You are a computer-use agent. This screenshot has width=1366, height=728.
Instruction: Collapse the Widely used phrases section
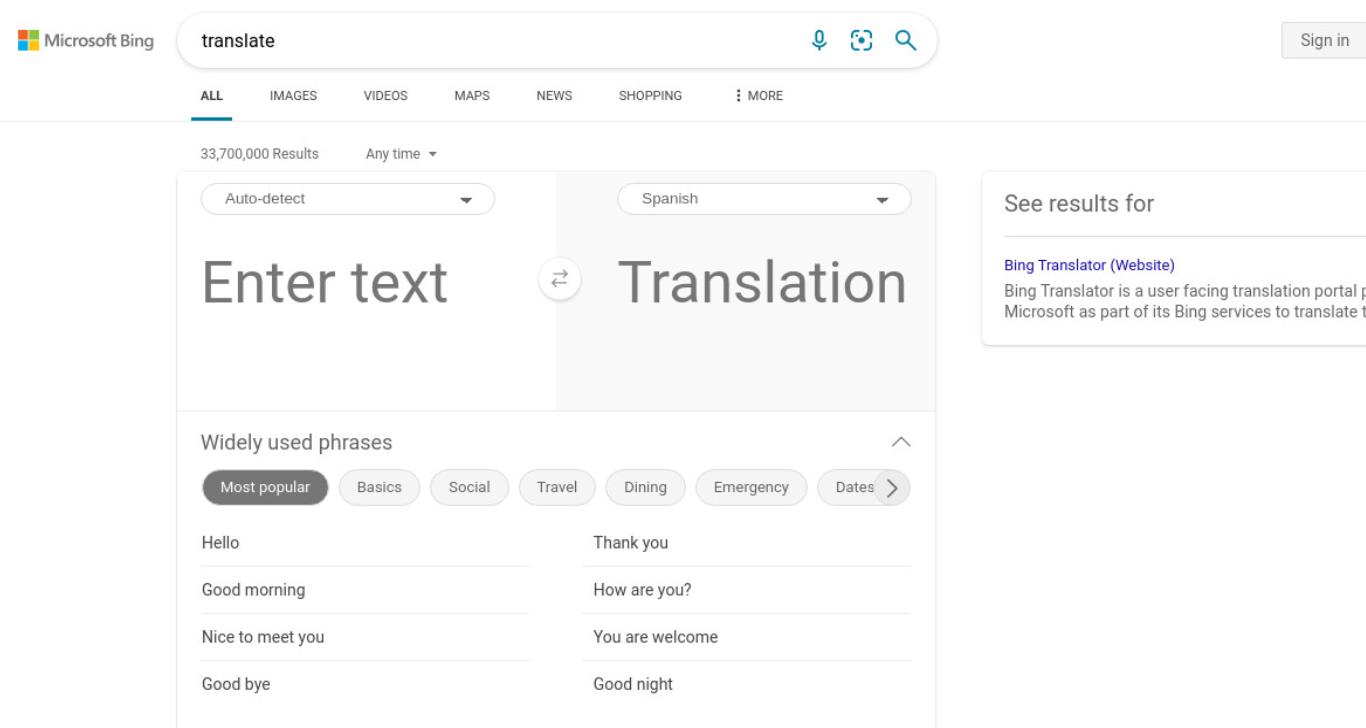(x=900, y=442)
